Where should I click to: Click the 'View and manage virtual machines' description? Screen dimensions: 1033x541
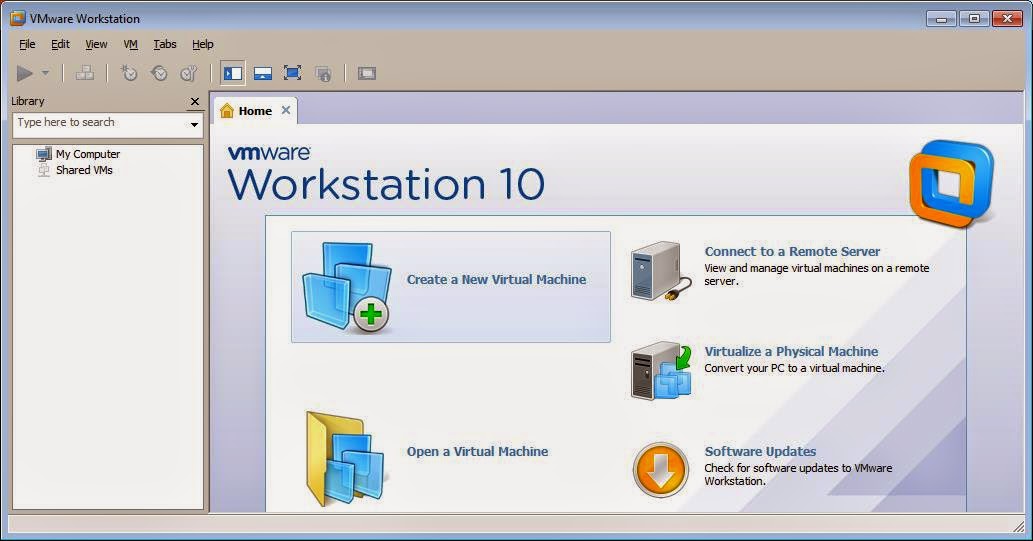(816, 275)
